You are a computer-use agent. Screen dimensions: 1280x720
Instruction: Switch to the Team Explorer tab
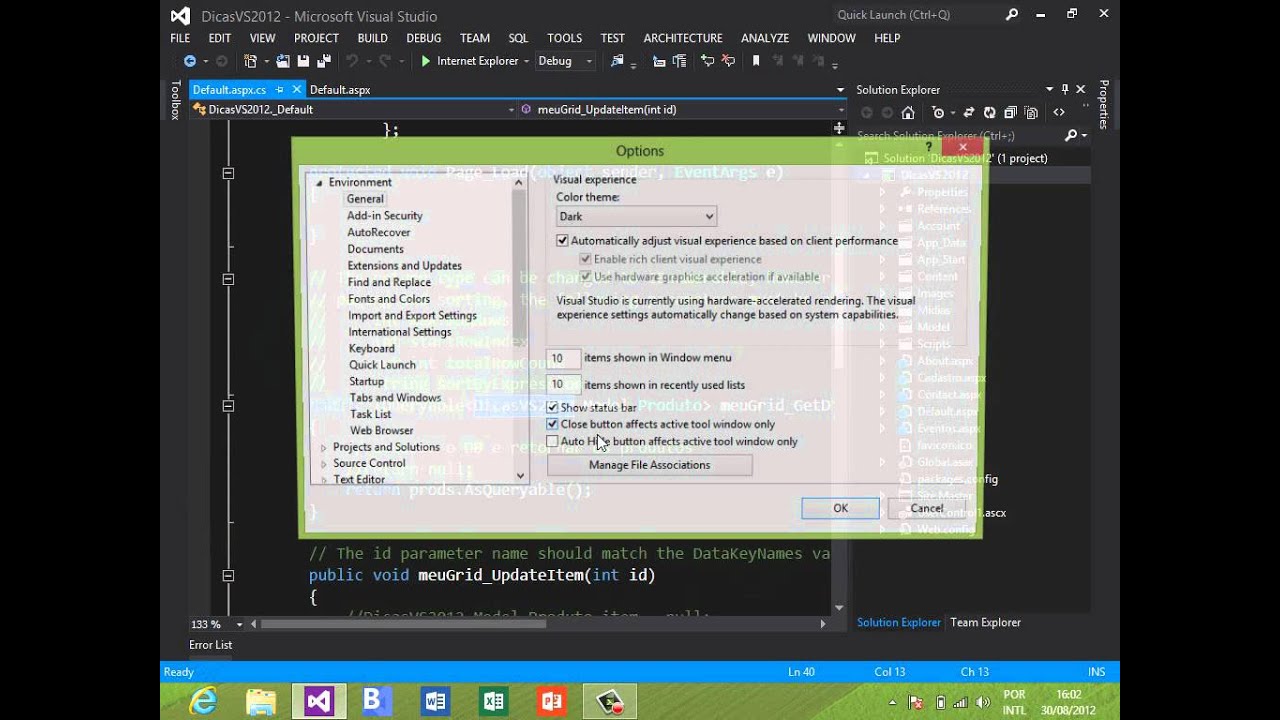point(985,622)
